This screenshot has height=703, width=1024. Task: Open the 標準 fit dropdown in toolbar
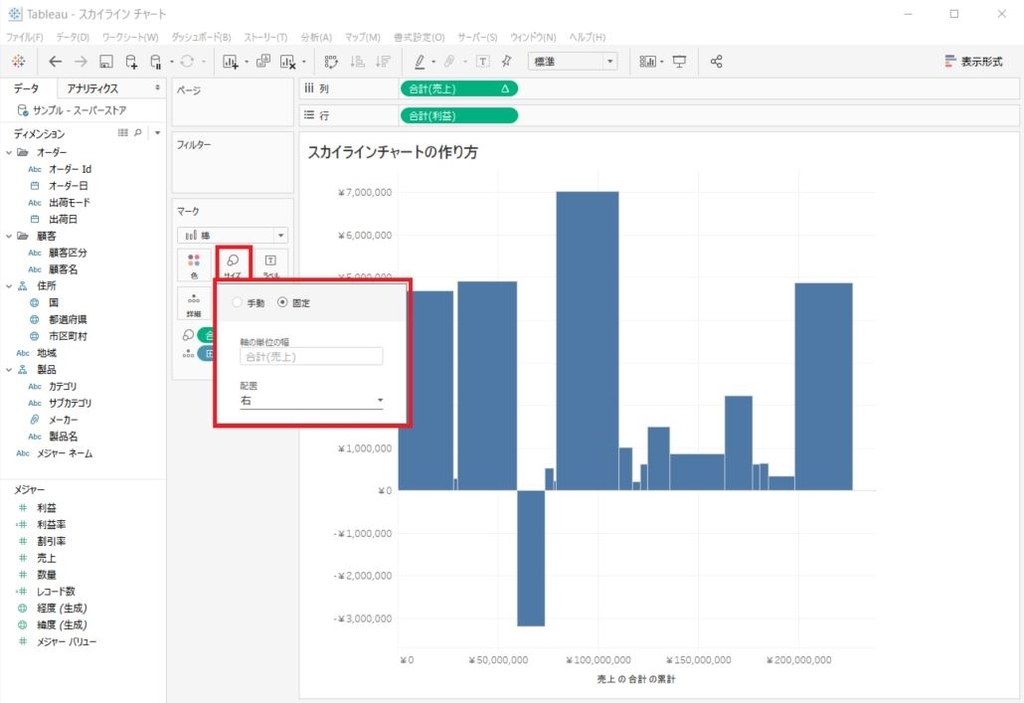pyautogui.click(x=572, y=61)
